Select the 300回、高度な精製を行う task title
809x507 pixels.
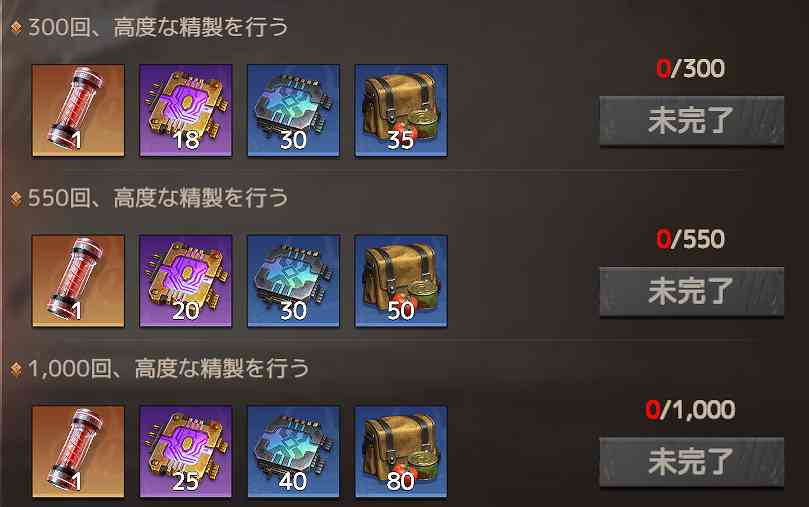coord(158,27)
